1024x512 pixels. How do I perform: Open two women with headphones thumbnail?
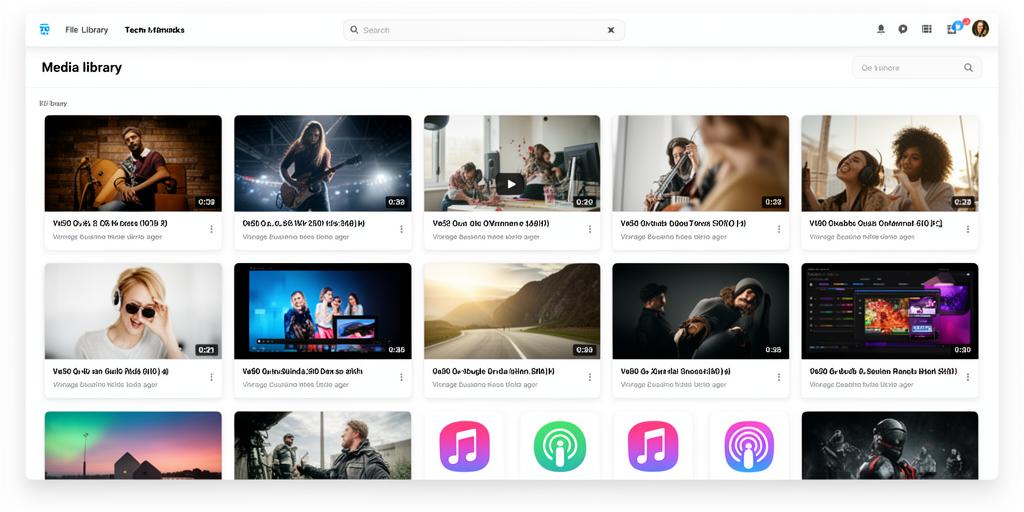889,163
